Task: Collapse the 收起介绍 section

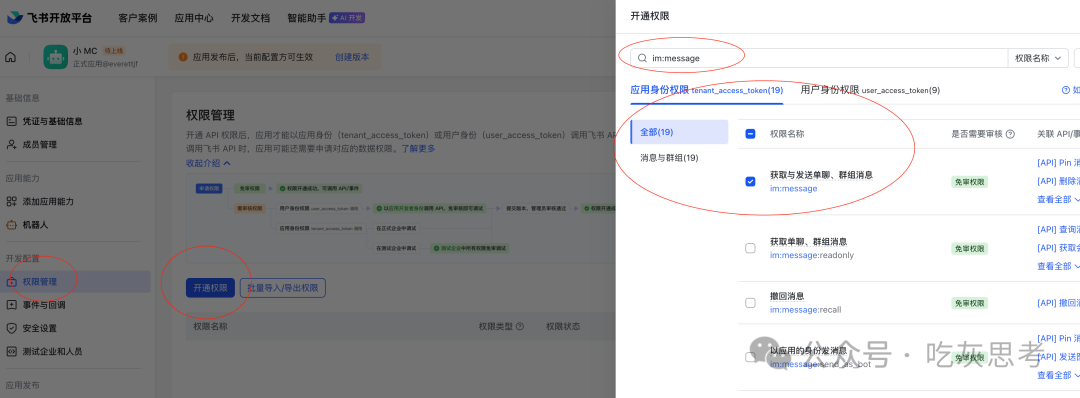Action: point(208,163)
